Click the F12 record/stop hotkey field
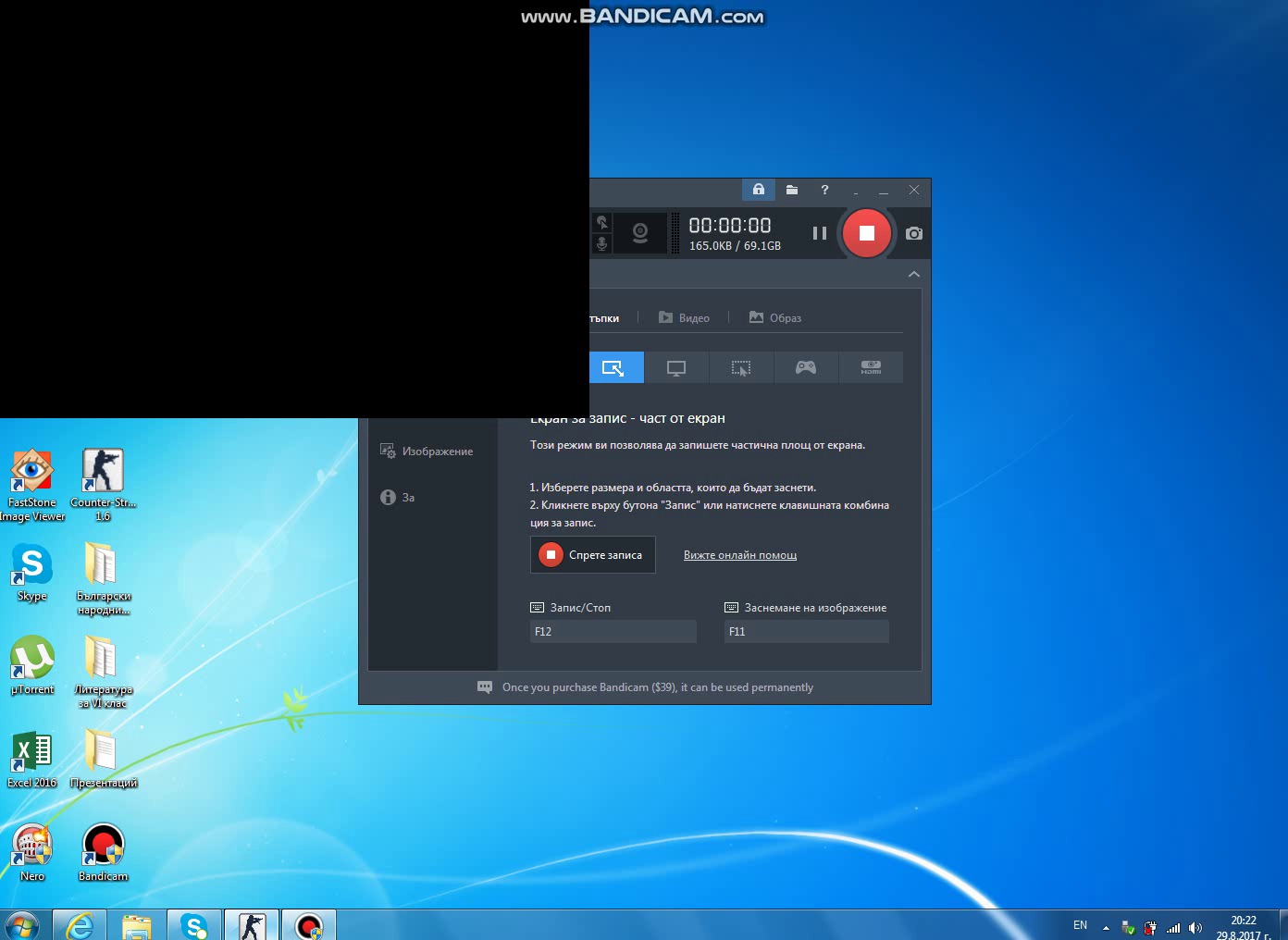The width and height of the screenshot is (1288, 940). [613, 632]
